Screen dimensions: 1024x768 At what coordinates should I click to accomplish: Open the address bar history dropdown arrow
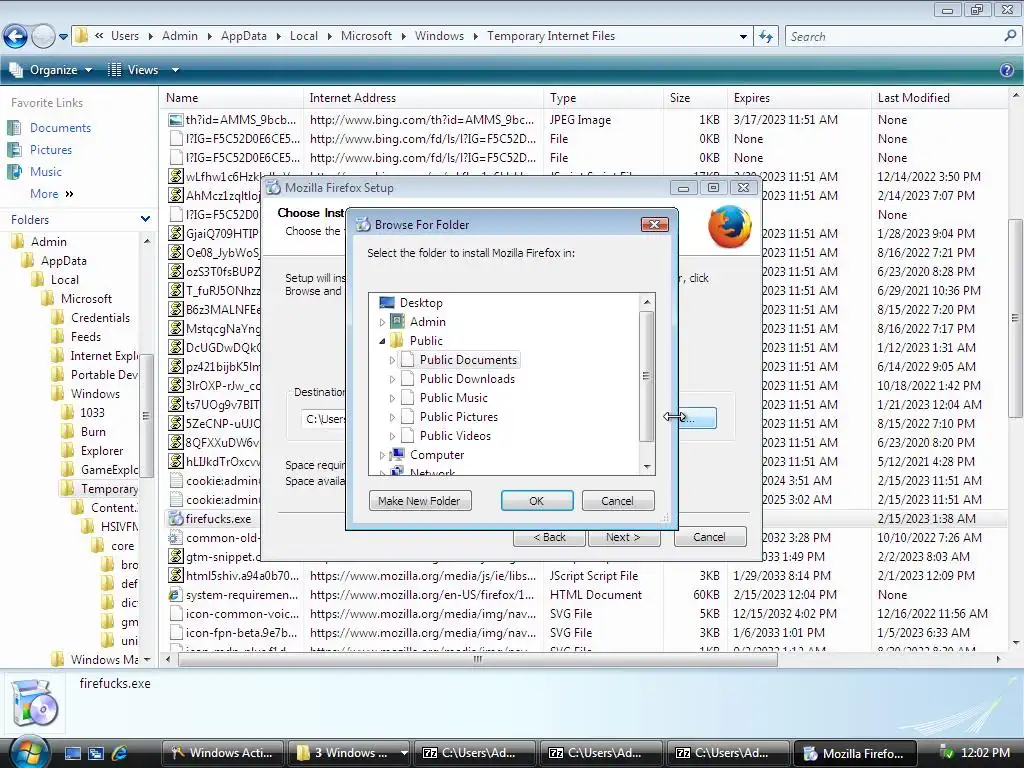coord(743,37)
